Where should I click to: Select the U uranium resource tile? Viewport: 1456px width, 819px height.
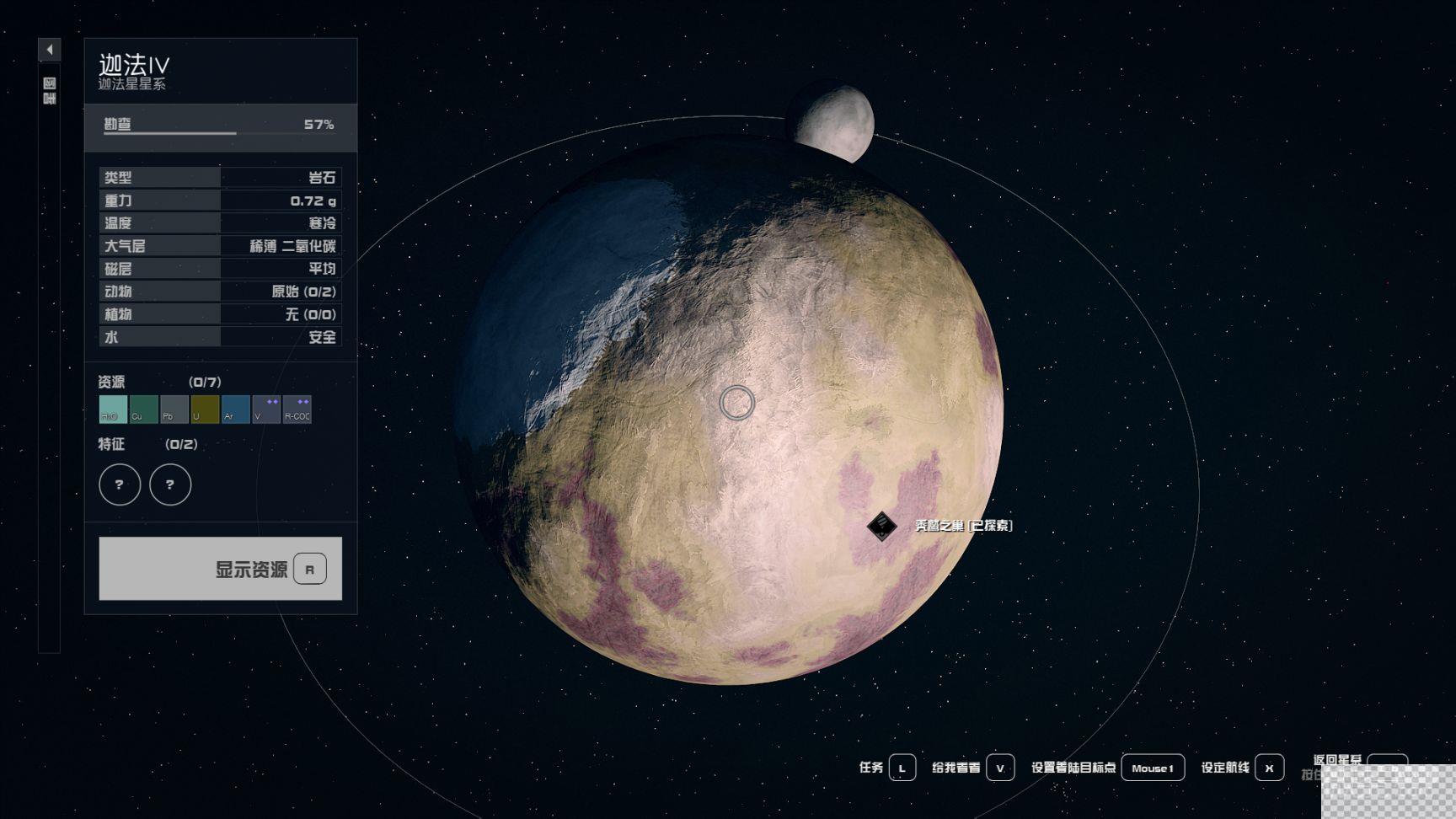205,409
